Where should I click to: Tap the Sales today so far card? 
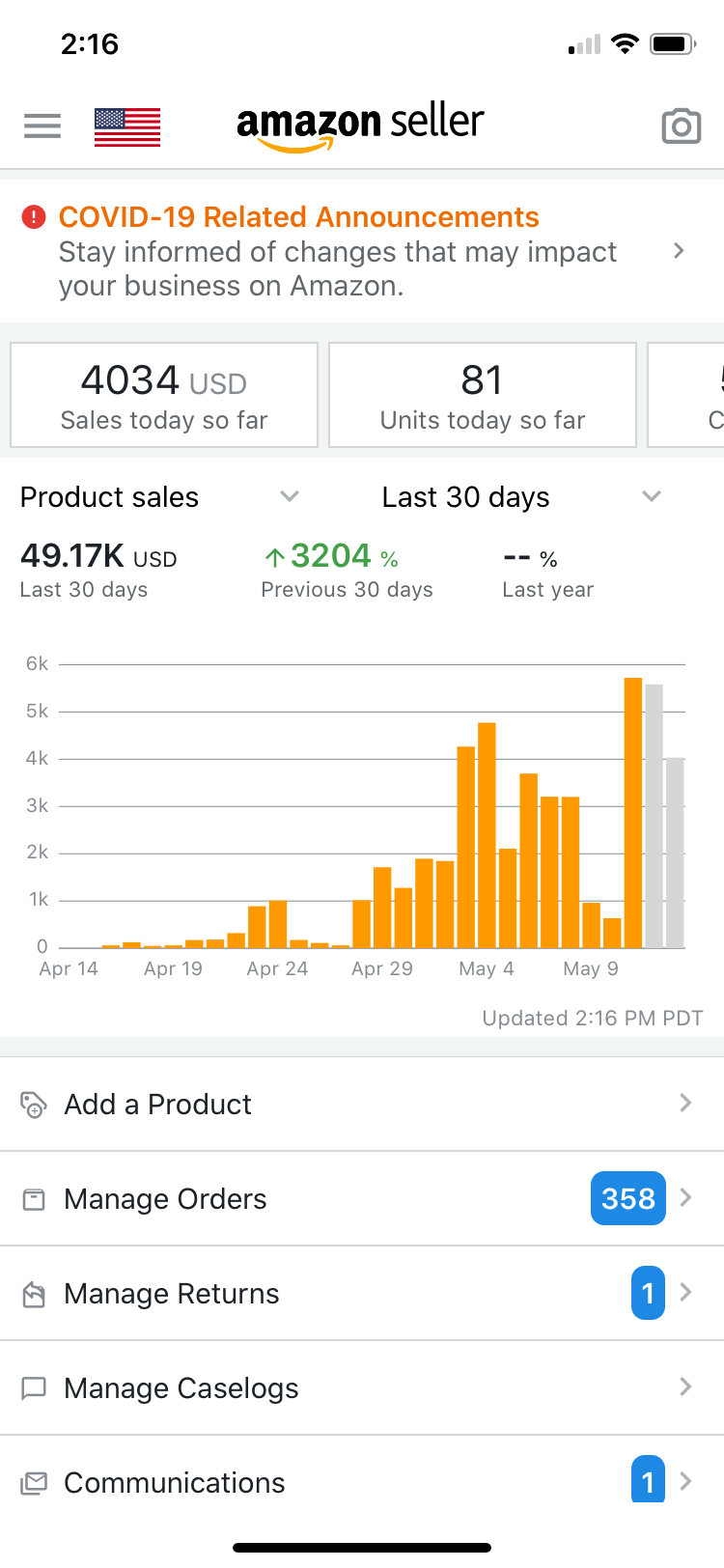[x=164, y=396]
